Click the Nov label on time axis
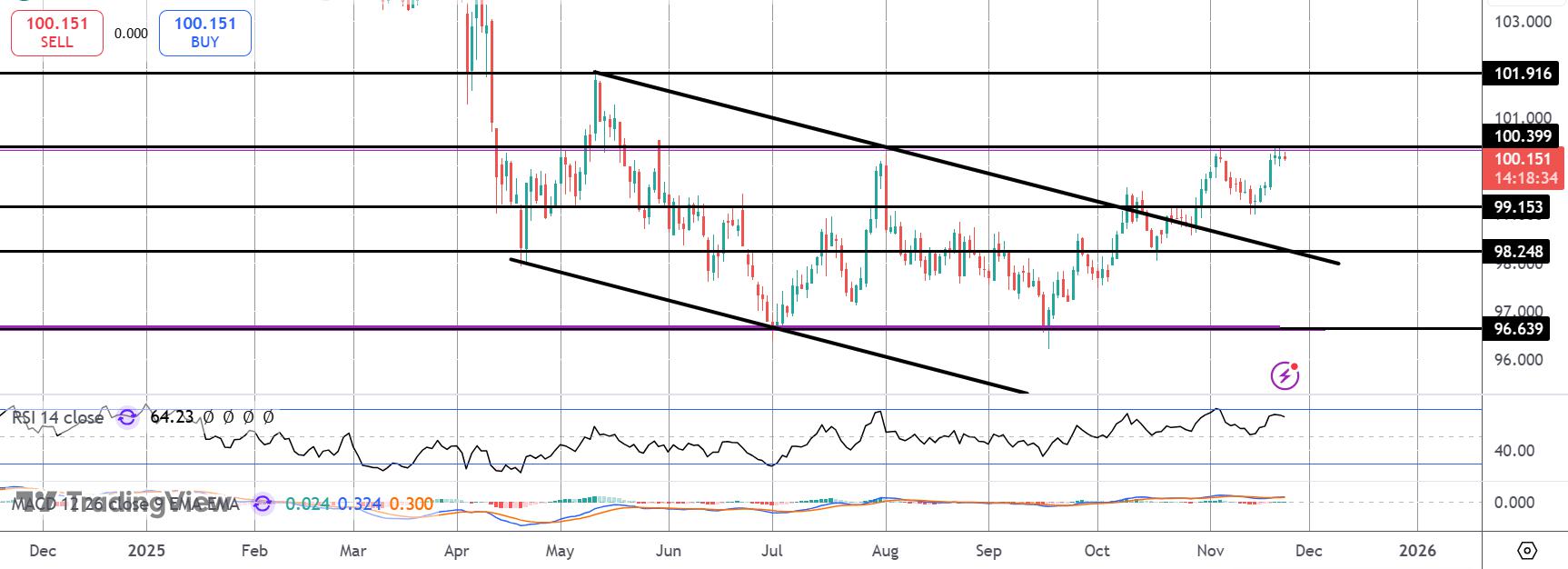 [1209, 551]
